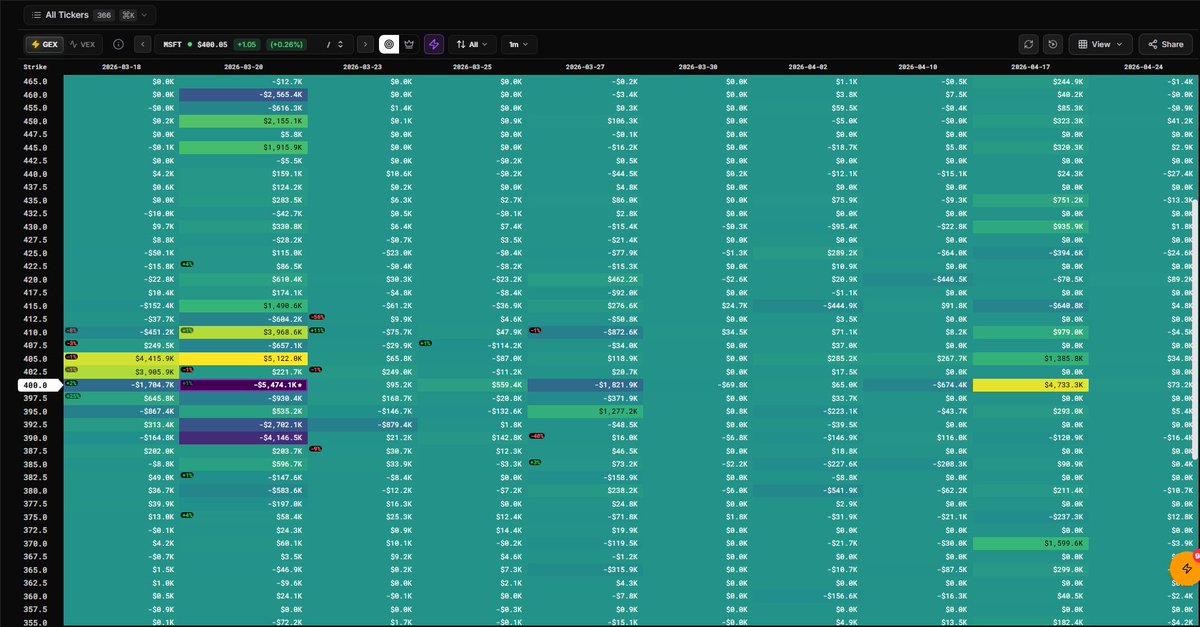Click the $4,415.9K cell

pyautogui.click(x=121, y=358)
